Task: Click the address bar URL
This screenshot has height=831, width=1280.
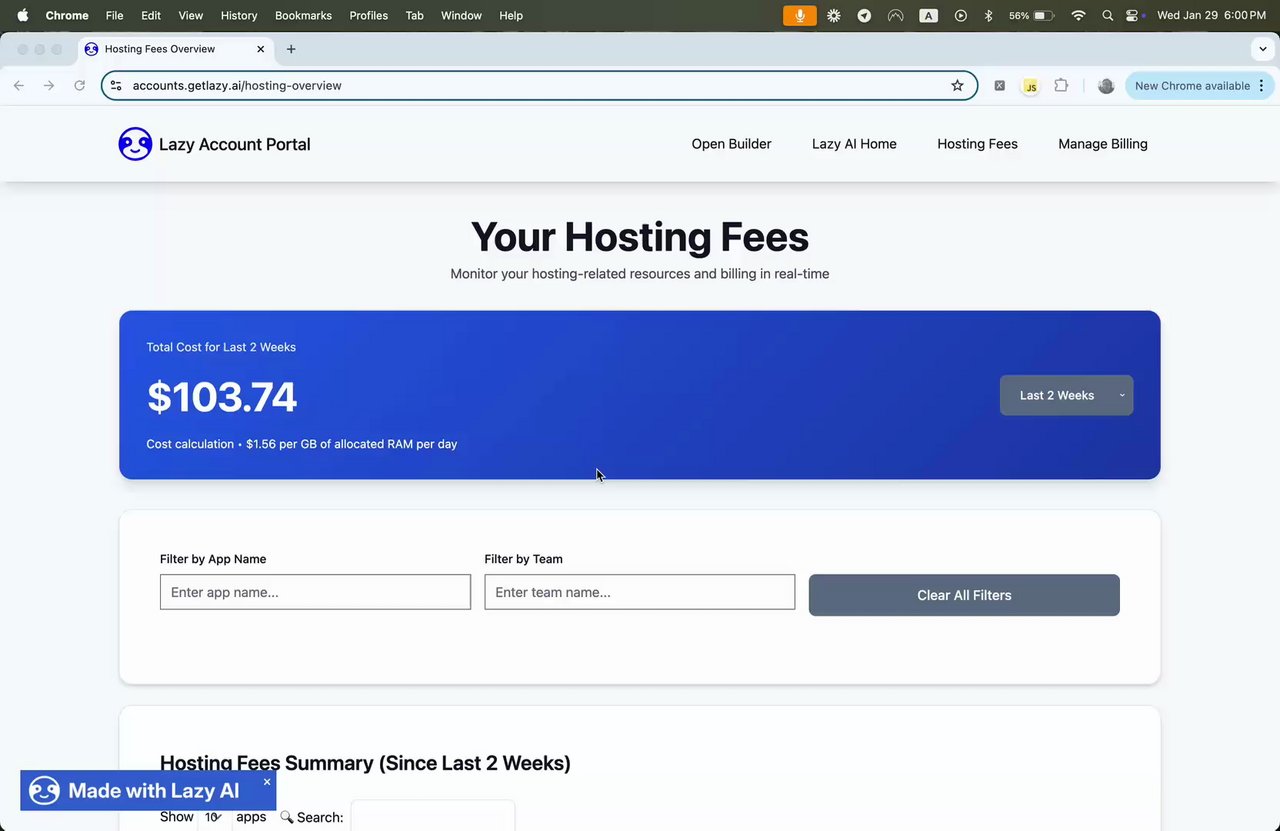Action: click(237, 86)
